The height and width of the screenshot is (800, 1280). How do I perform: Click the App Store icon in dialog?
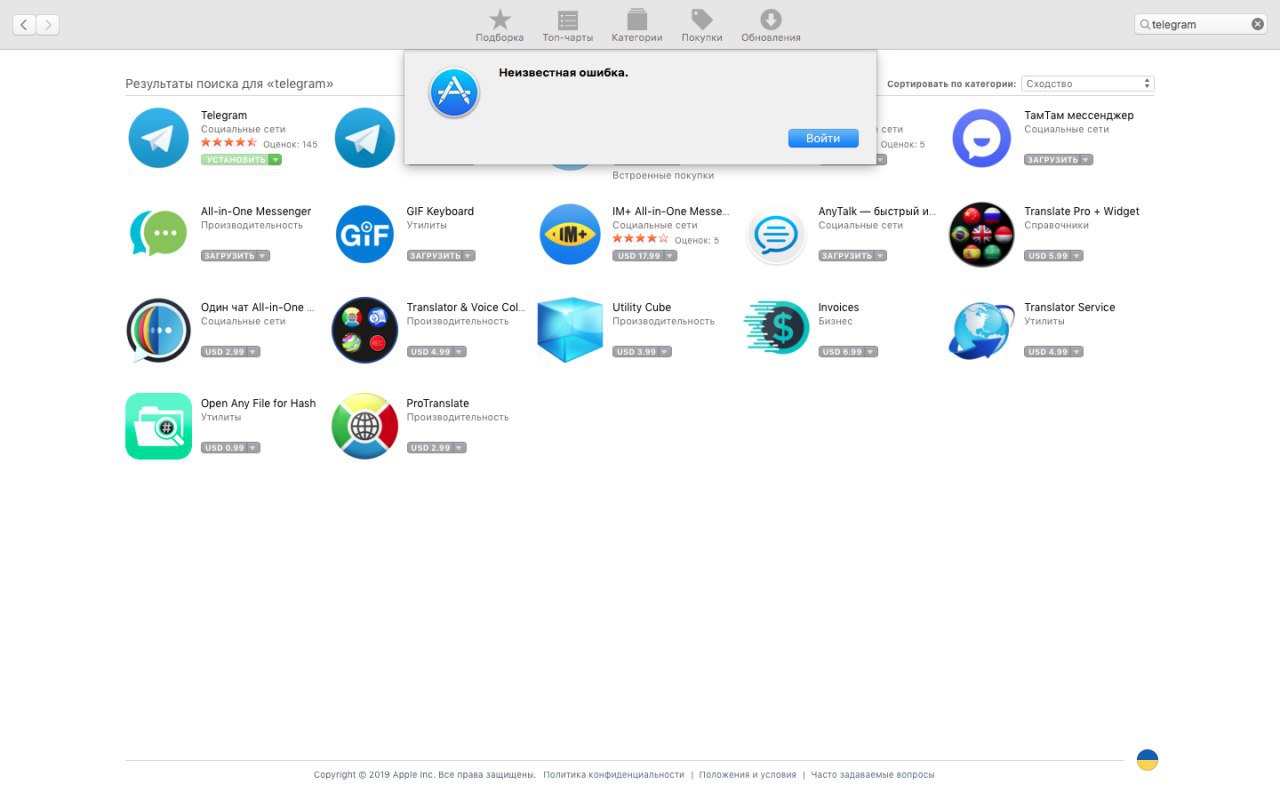click(454, 93)
